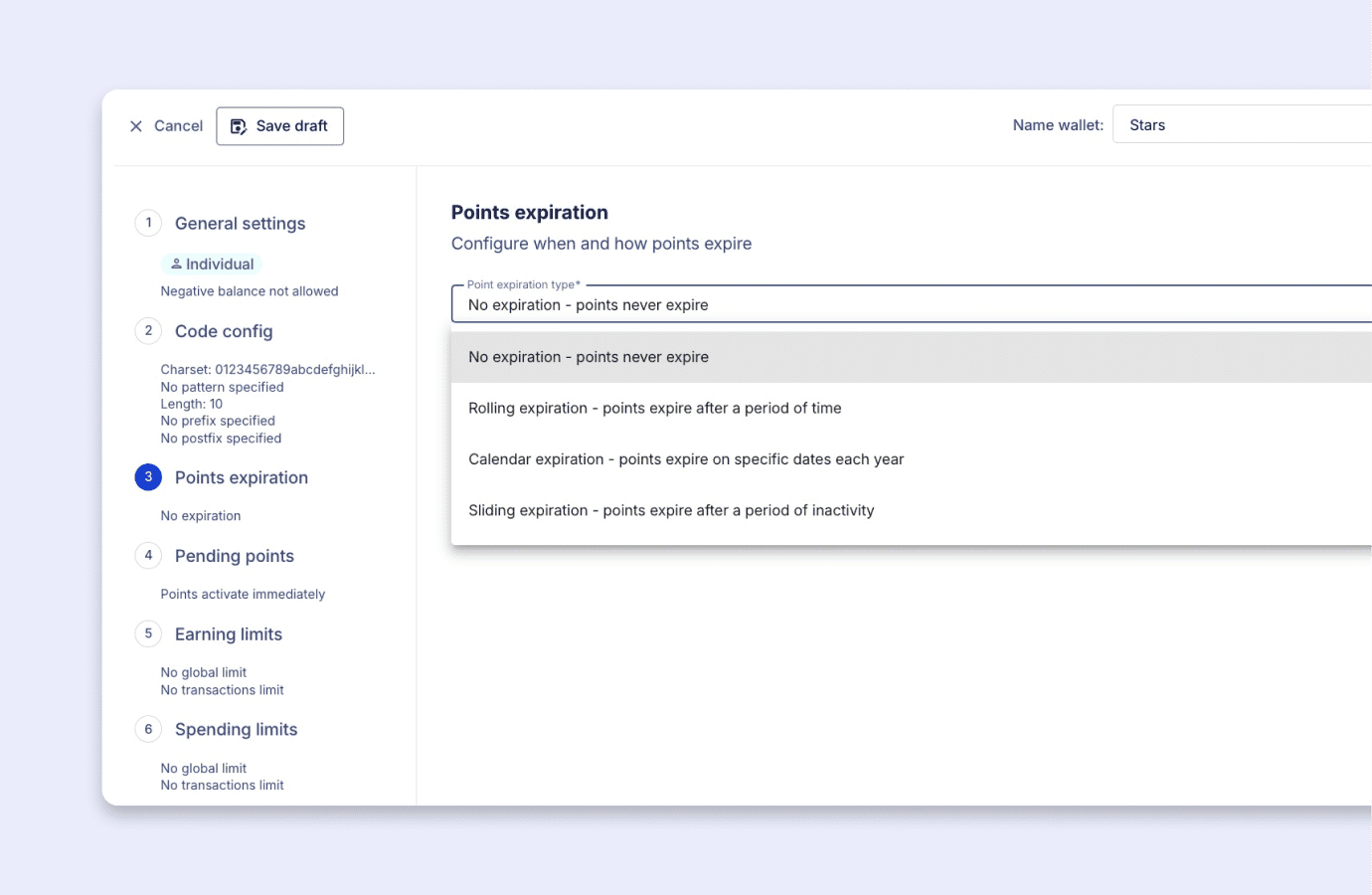
Task: Click the 'Points expiration' section heading
Action: click(x=530, y=213)
